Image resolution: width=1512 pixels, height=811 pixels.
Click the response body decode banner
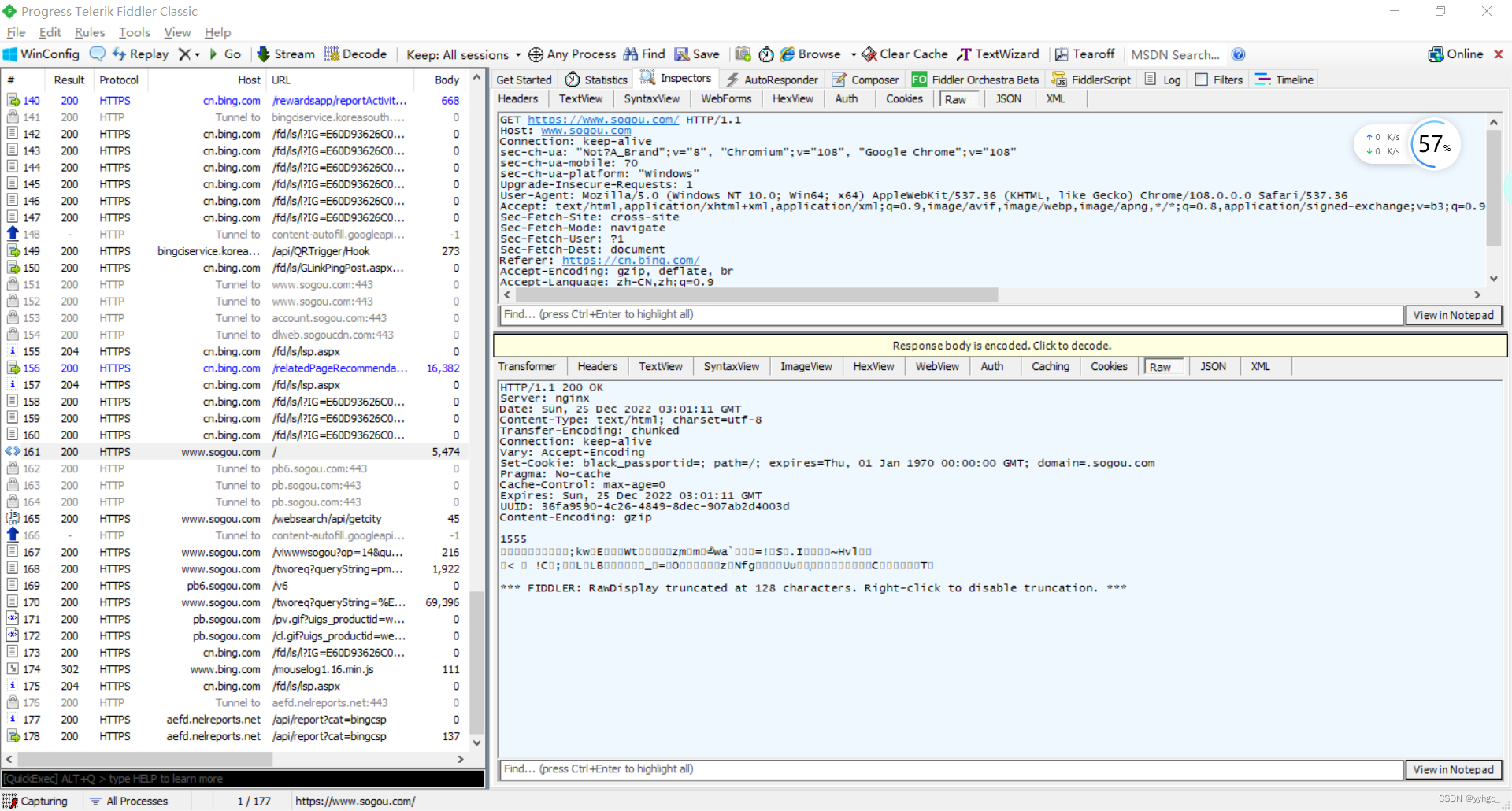click(x=1000, y=346)
